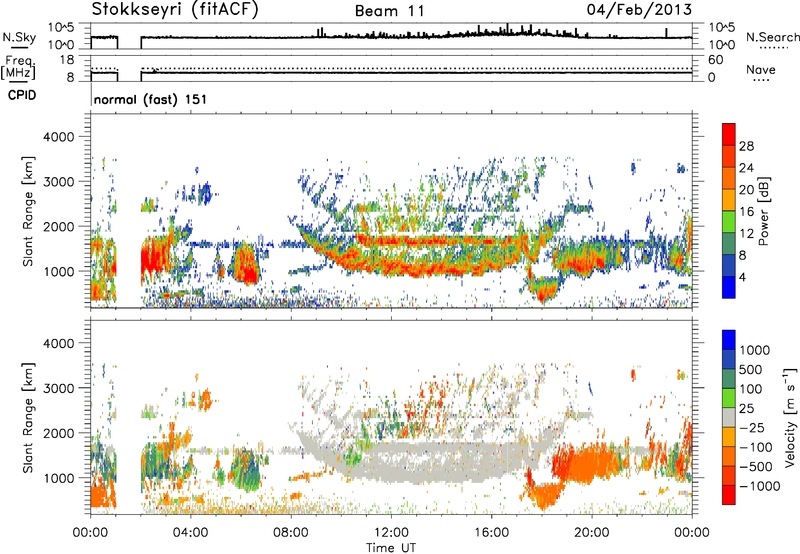This screenshot has width=800, height=554.
Task: Select the -25 label on Velocity scale
Action: (752, 427)
